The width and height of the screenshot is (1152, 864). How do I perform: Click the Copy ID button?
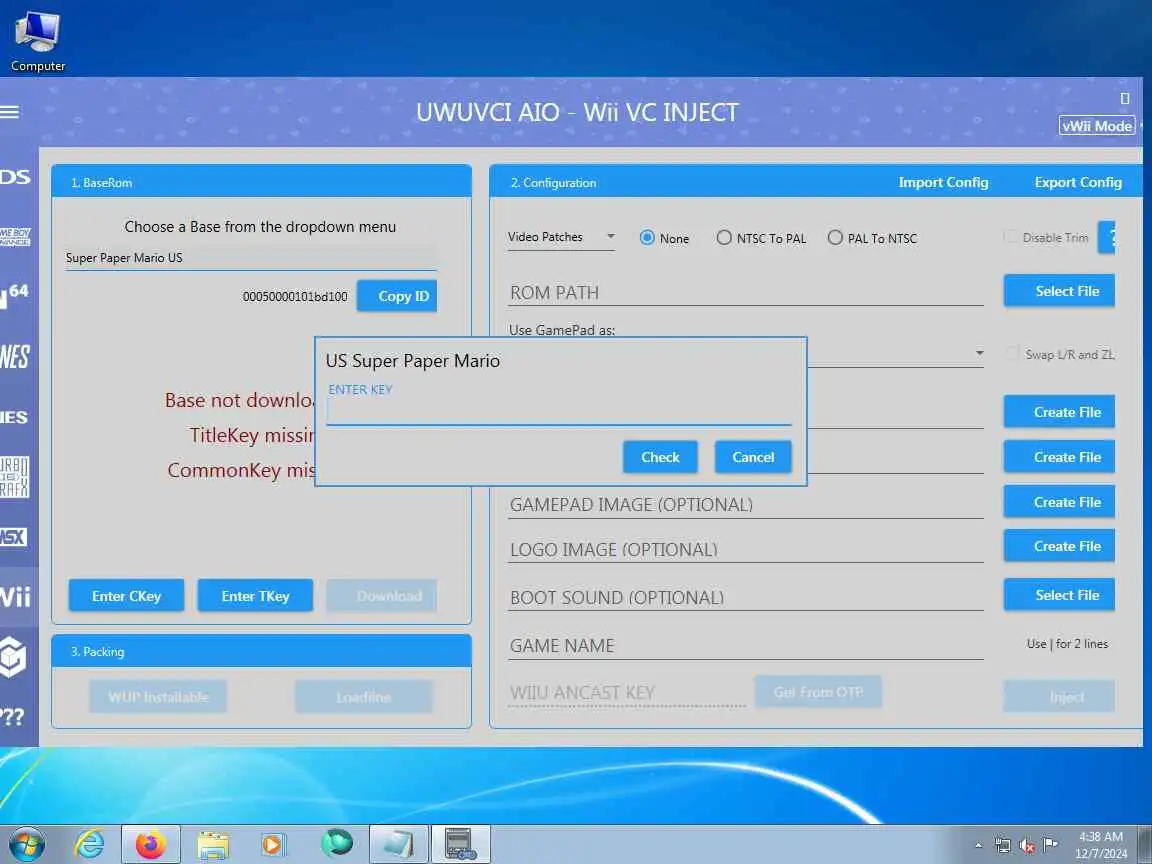[x=397, y=296]
